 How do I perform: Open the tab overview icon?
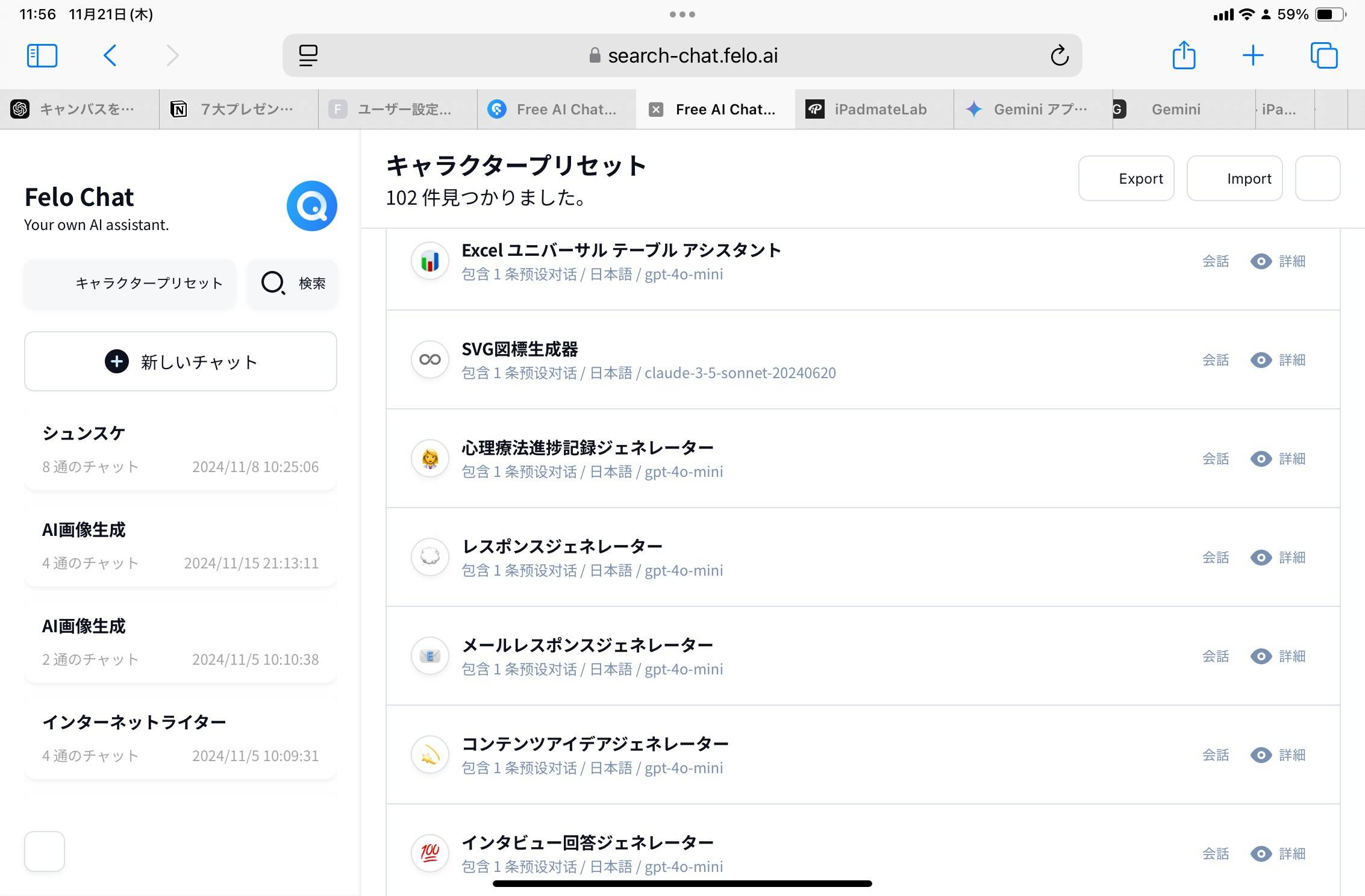1323,55
